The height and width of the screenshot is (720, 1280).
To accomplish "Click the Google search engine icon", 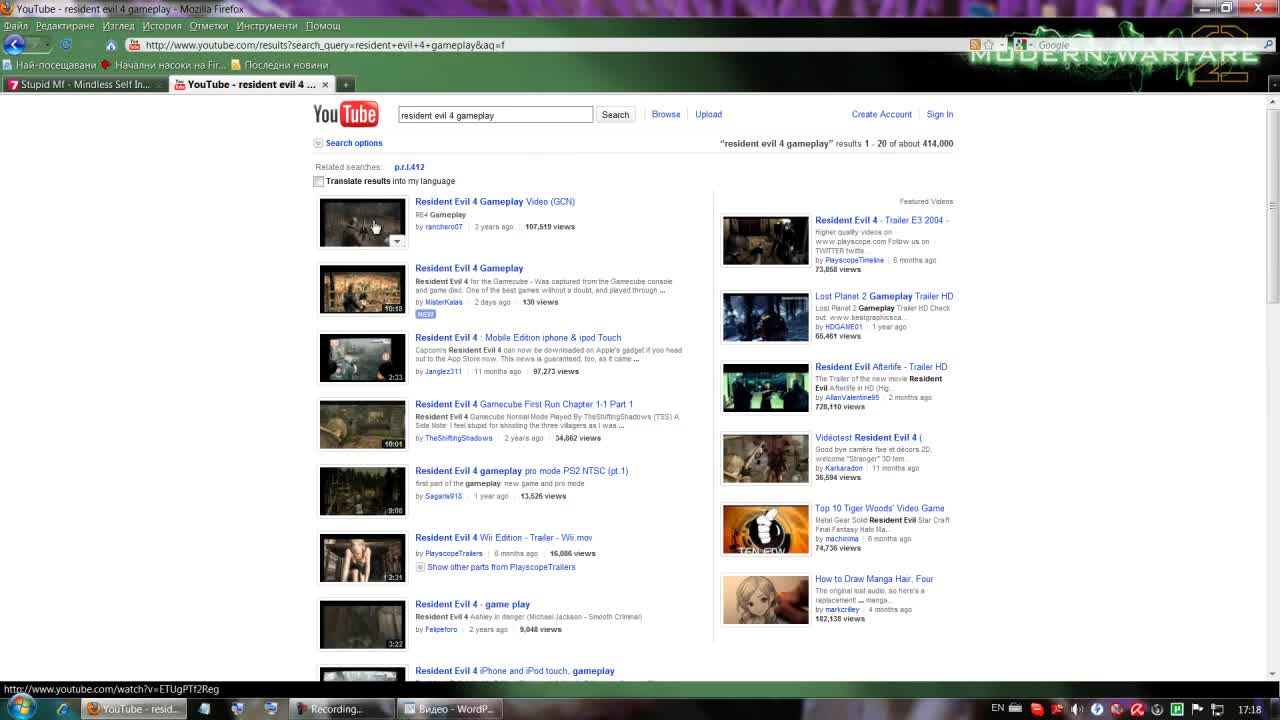I will tap(1019, 45).
